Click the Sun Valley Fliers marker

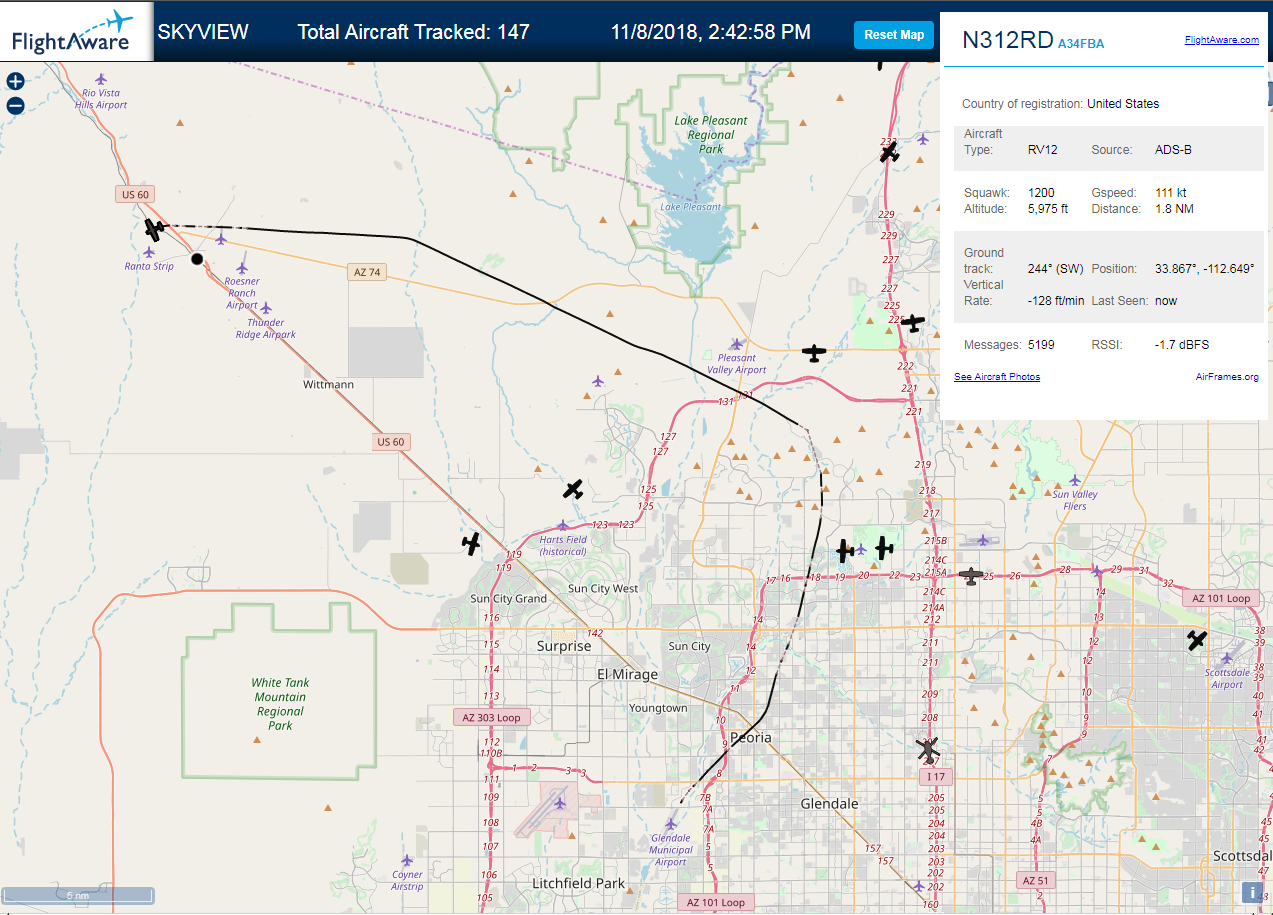click(x=1075, y=480)
